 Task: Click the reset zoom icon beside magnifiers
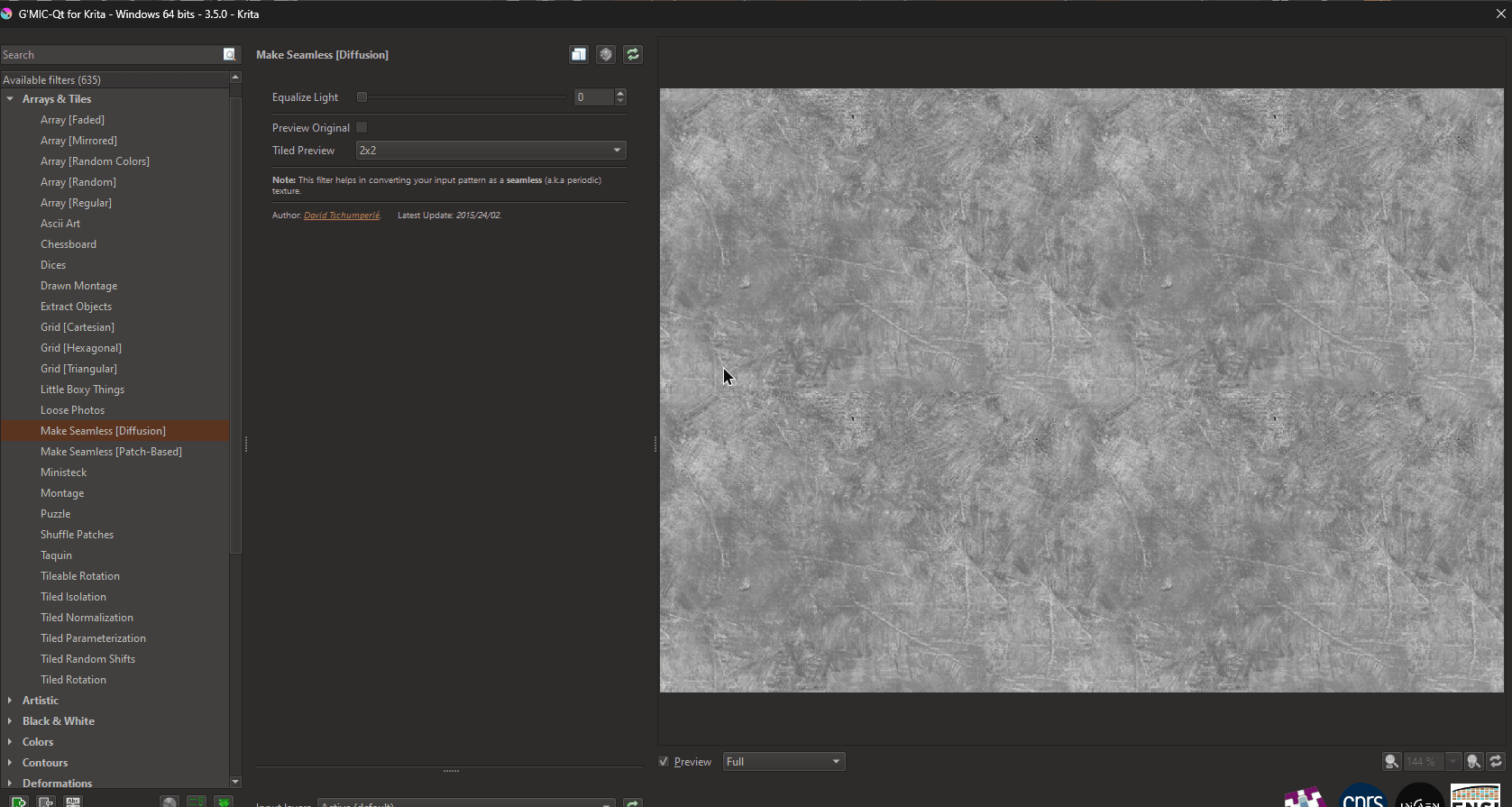coord(1496,762)
